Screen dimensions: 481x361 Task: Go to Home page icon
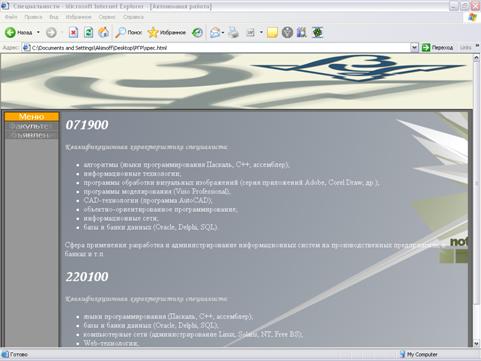pos(104,32)
